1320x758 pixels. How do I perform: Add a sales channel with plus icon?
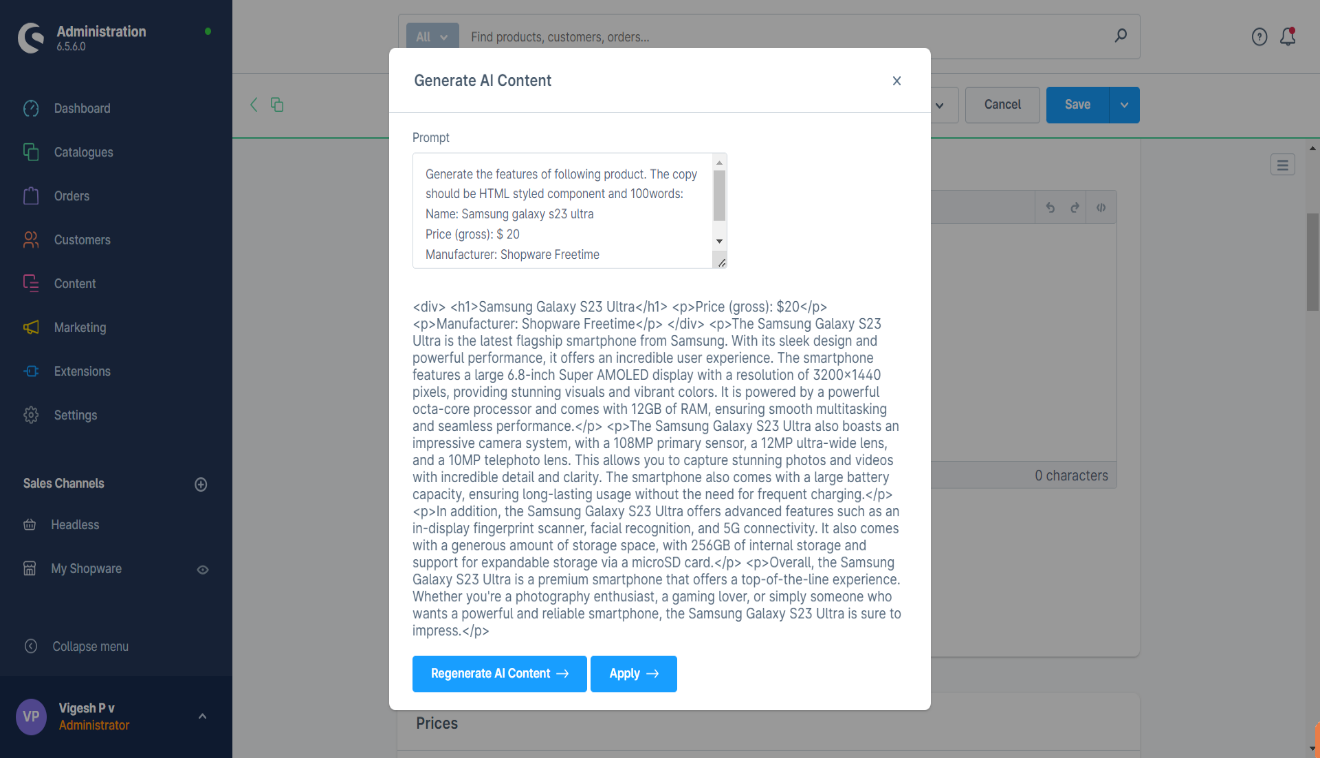tap(201, 484)
